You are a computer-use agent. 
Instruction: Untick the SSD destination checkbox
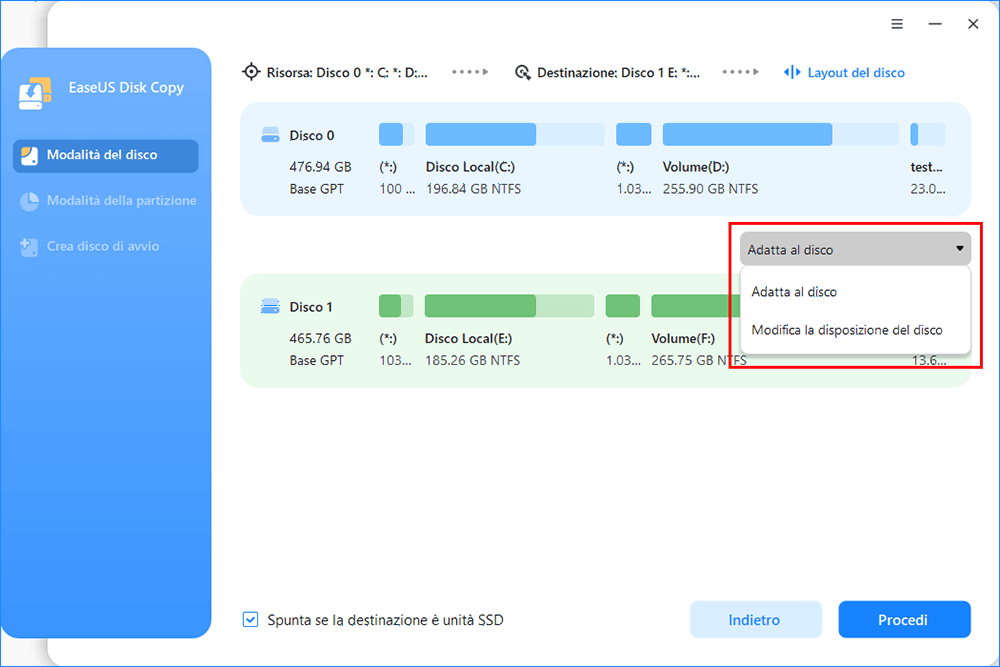(x=251, y=619)
